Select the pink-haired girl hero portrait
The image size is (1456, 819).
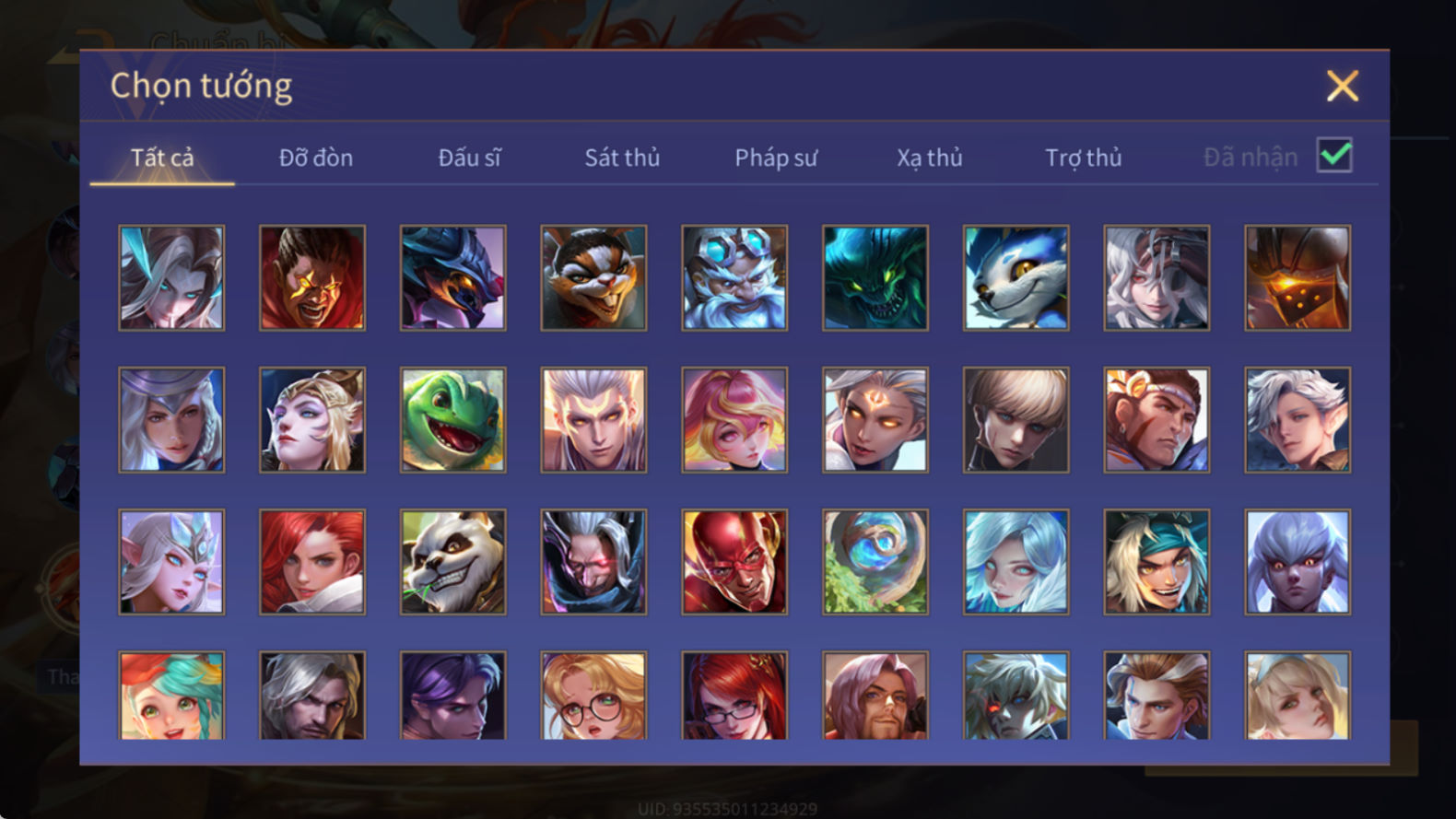tap(734, 420)
